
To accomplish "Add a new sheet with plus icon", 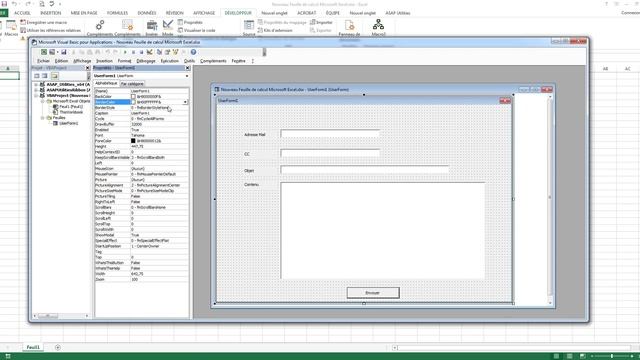I will pos(58,347).
